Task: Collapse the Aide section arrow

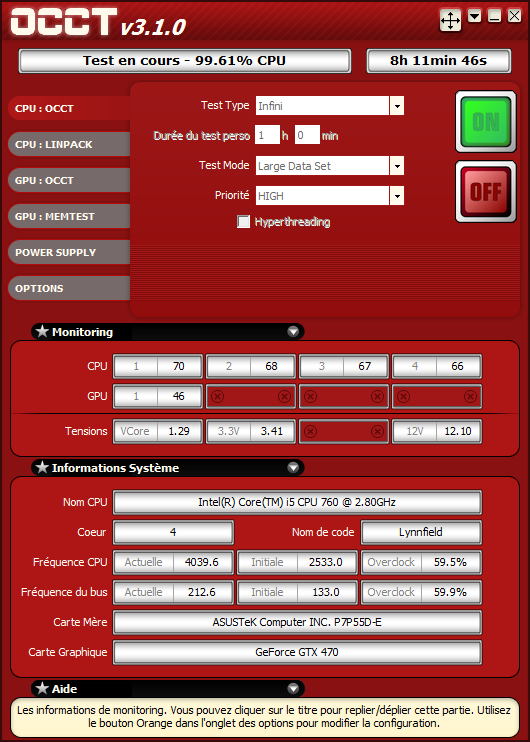Action: pos(293,689)
